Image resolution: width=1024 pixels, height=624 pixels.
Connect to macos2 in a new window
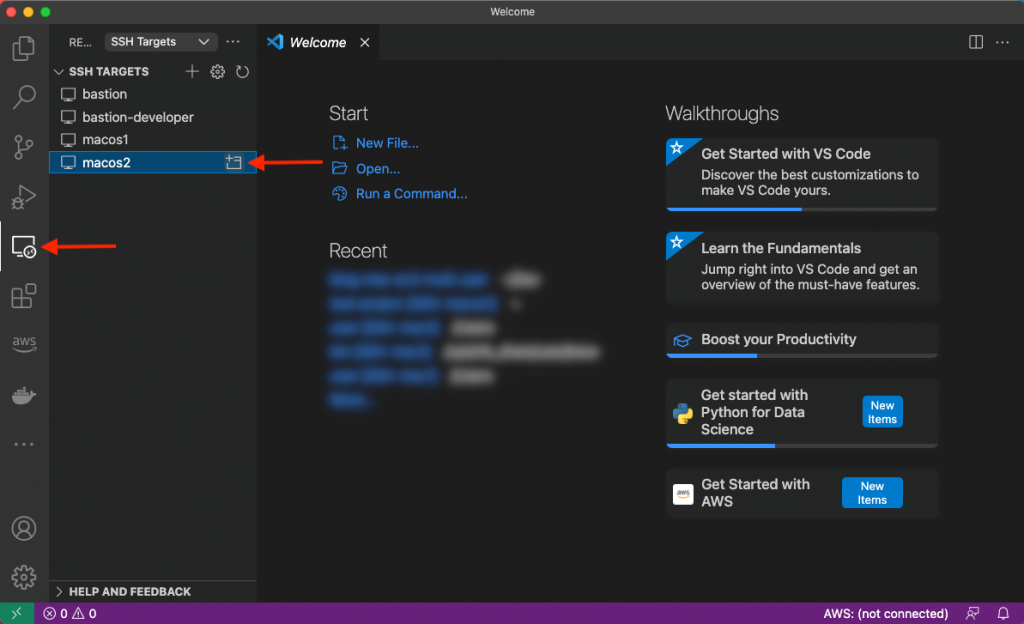(x=234, y=162)
